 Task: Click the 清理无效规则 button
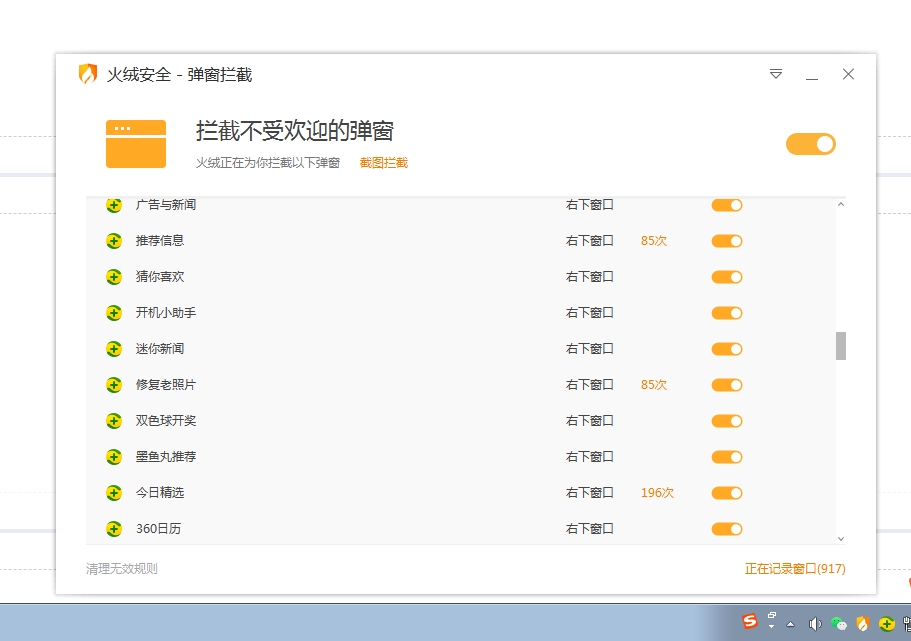[122, 568]
